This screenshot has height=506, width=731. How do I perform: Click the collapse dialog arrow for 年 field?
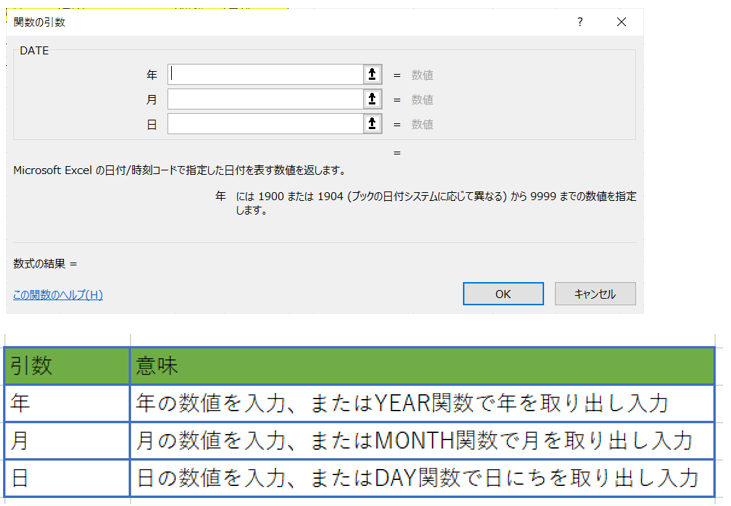tap(373, 74)
